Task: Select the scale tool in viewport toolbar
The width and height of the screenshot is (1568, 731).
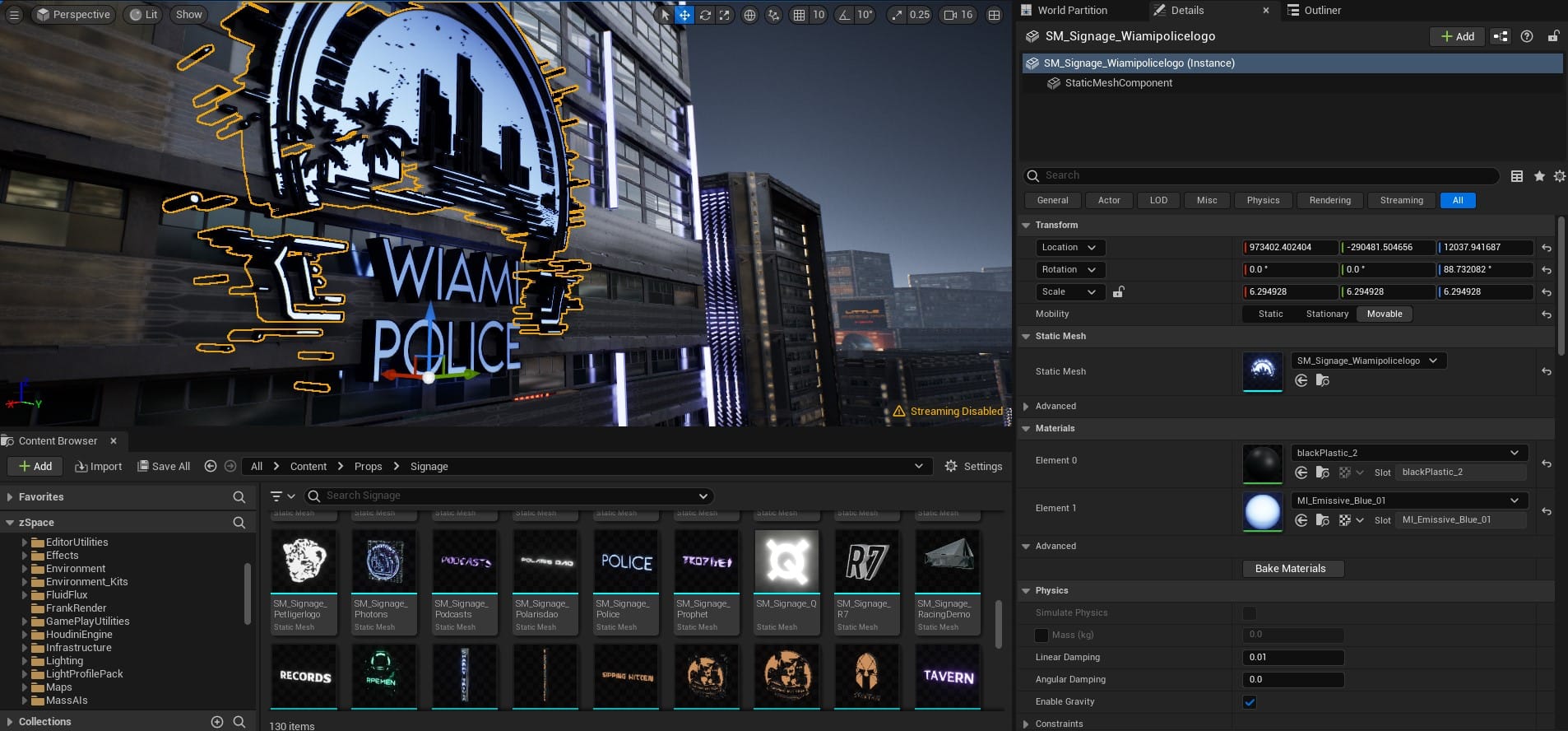Action: tap(724, 15)
